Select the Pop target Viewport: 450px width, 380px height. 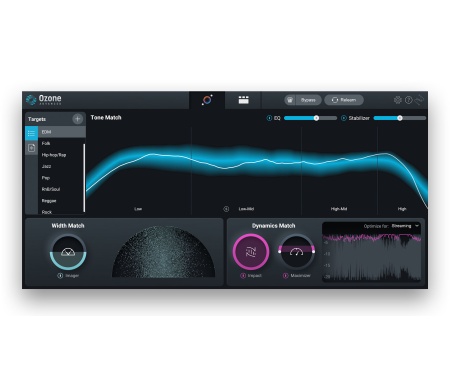point(60,178)
